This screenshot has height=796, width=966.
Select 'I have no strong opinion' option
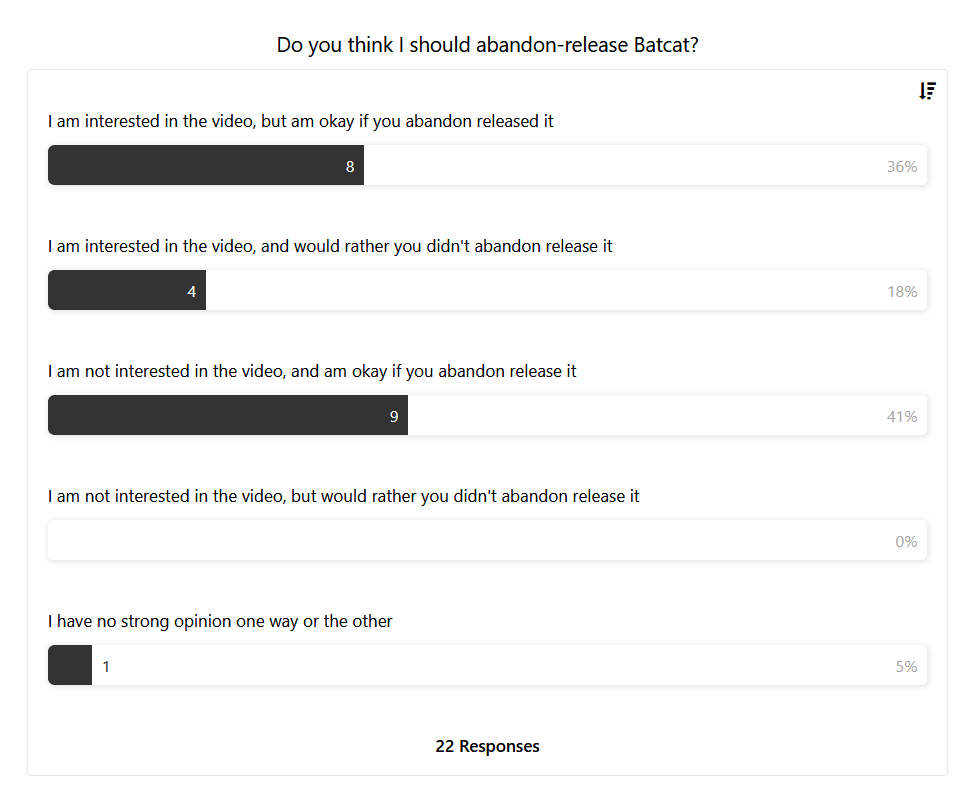pos(220,622)
